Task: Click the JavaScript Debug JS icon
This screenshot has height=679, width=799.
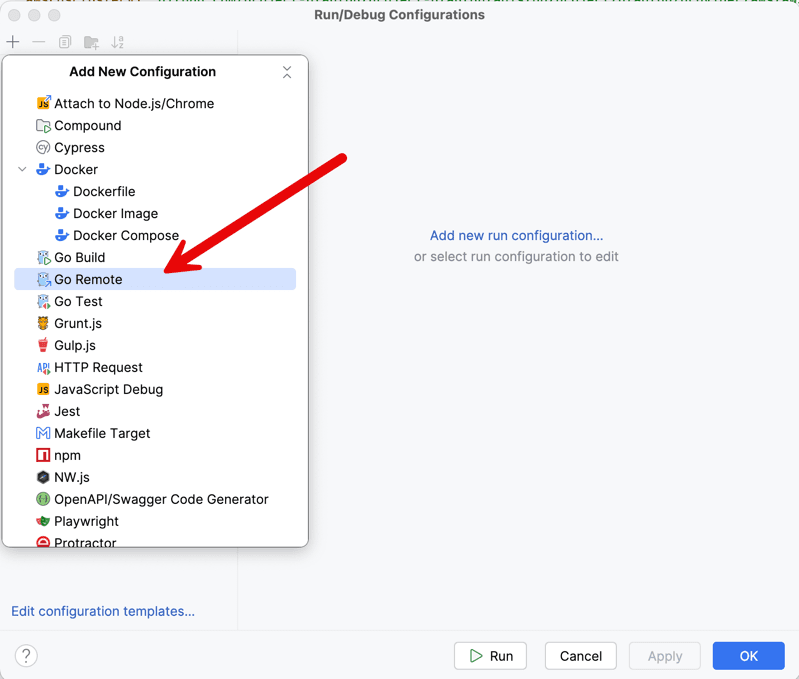Action: click(43, 389)
